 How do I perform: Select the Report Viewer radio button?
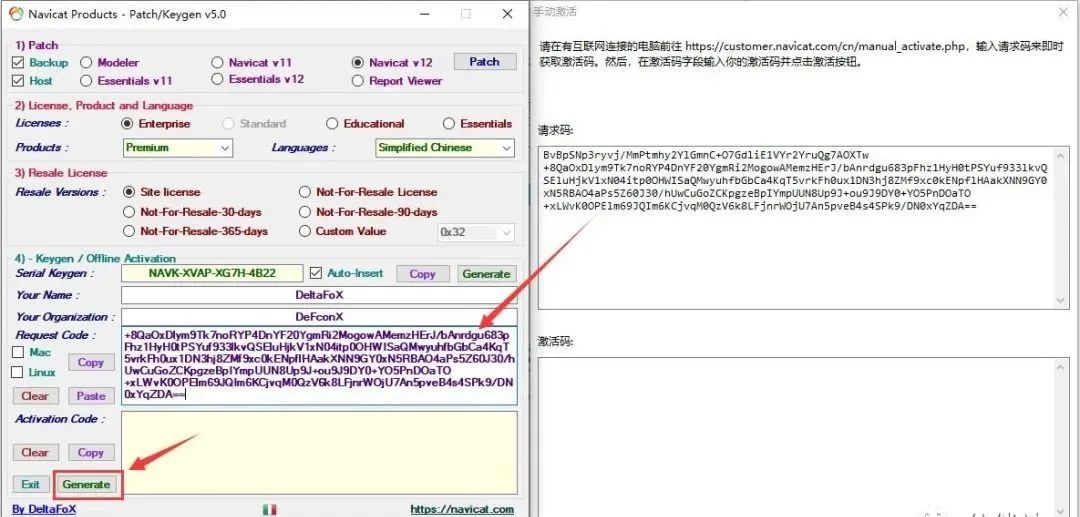click(357, 81)
